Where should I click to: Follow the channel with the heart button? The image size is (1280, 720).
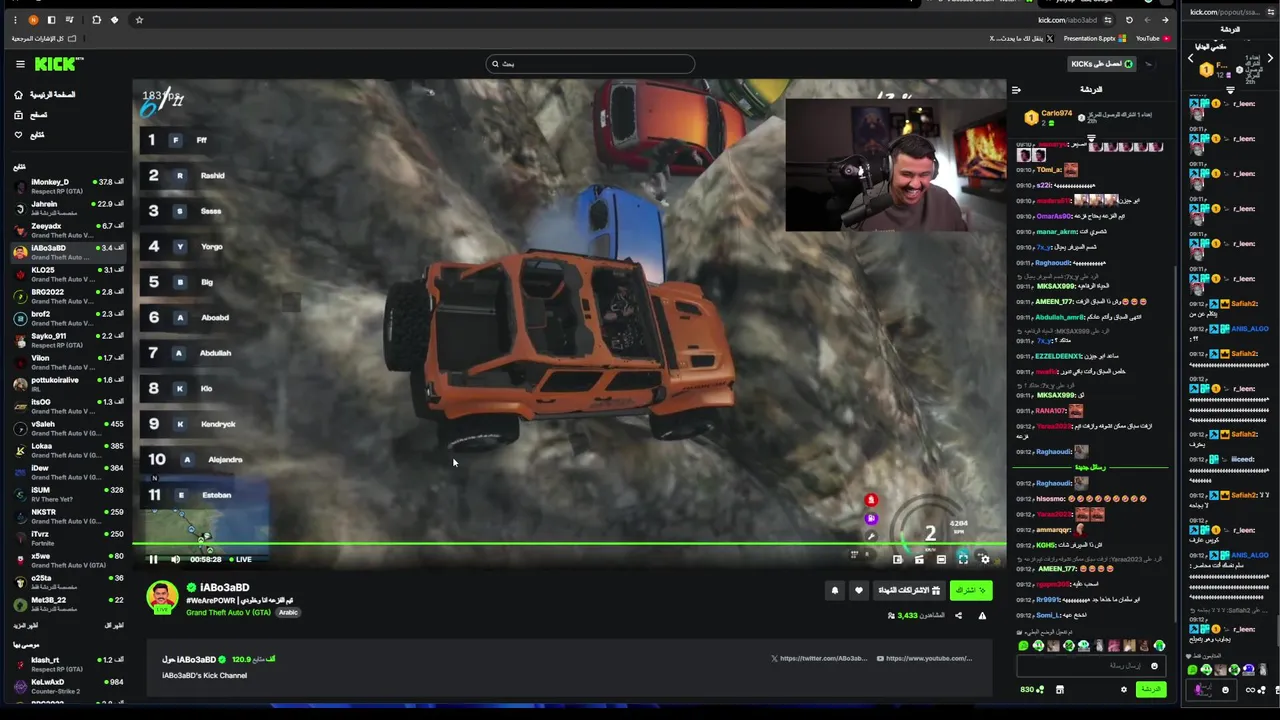point(858,591)
